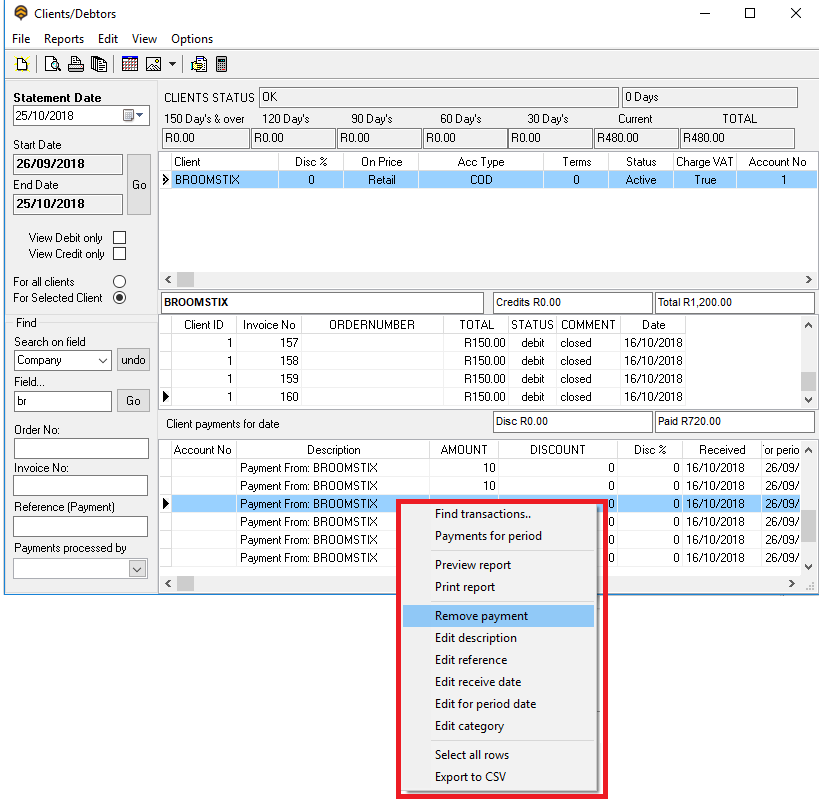Click the calculator icon in toolbar
Screen dimensions: 819x803
(221, 64)
